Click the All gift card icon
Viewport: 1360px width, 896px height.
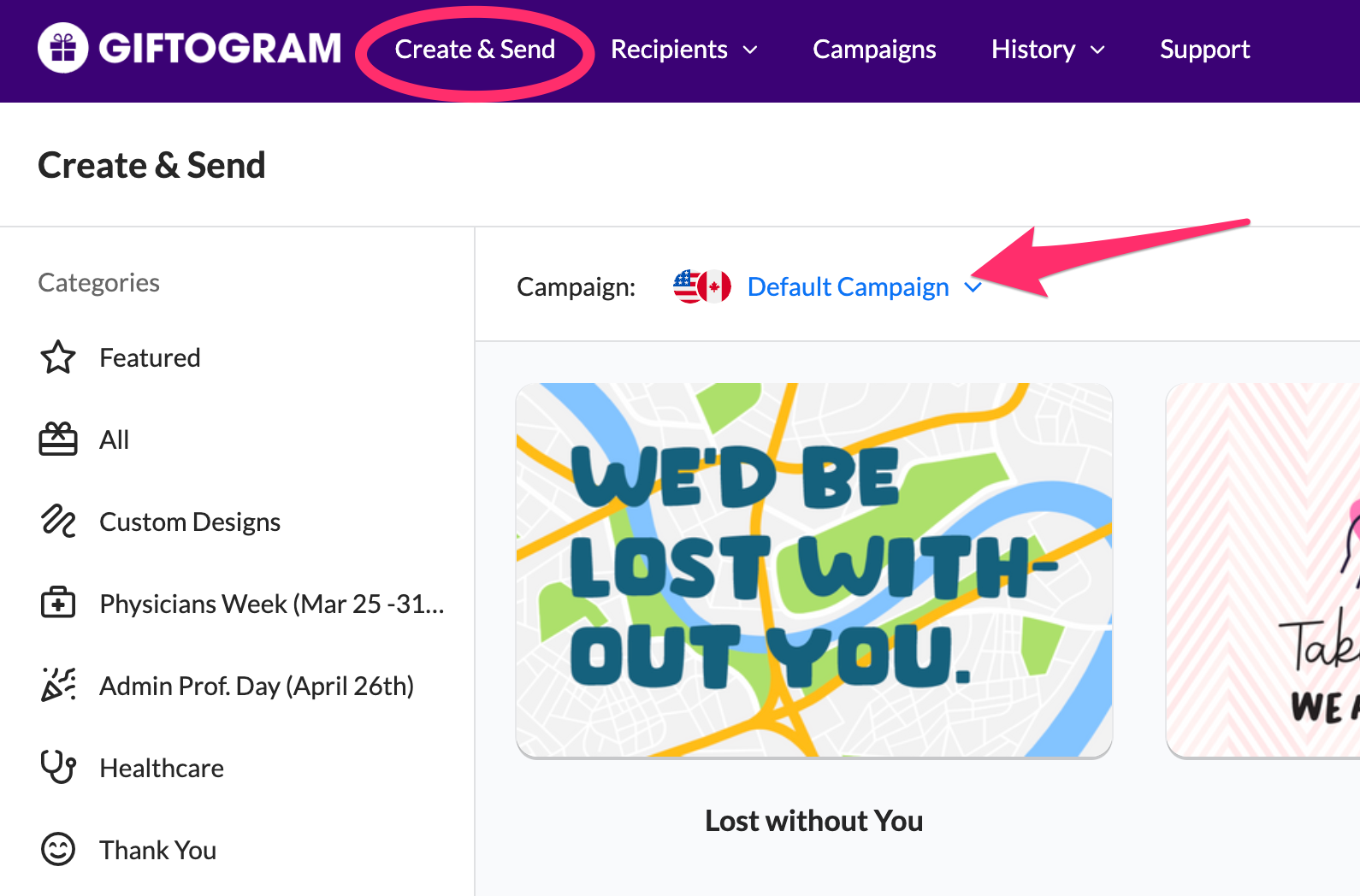click(58, 439)
